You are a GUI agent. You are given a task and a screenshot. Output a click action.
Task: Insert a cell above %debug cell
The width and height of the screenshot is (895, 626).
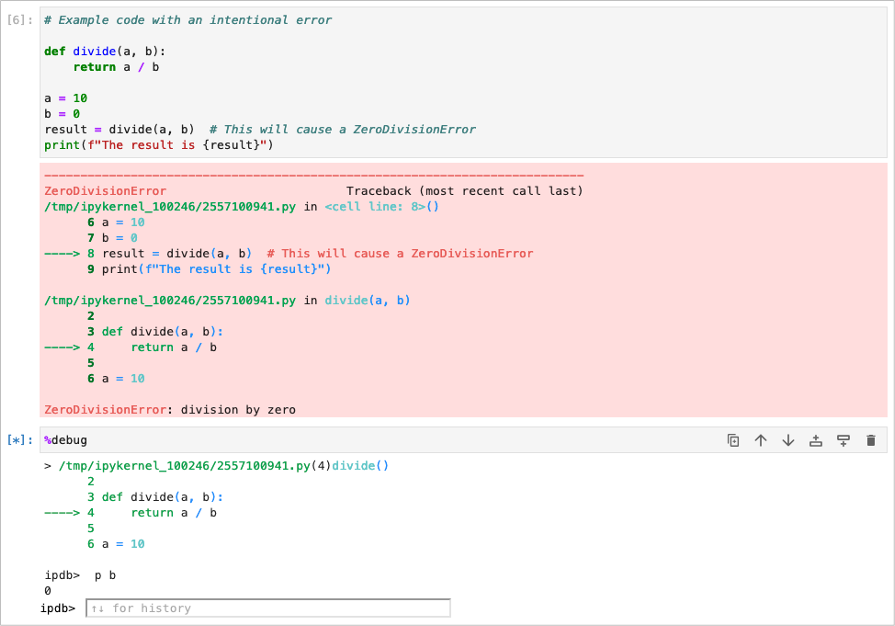tap(815, 440)
